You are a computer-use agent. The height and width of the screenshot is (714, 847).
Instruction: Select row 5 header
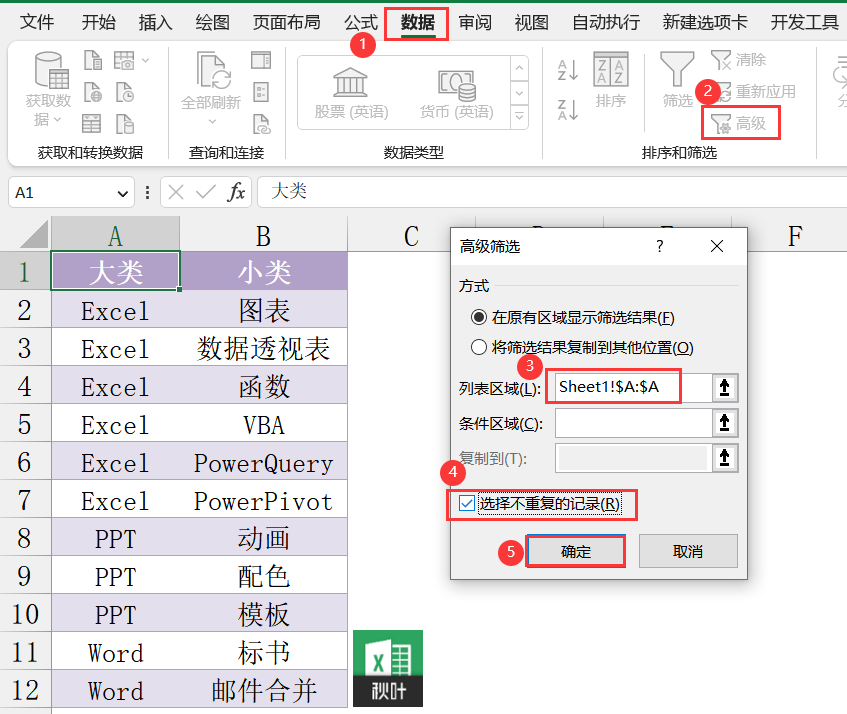click(x=25, y=423)
